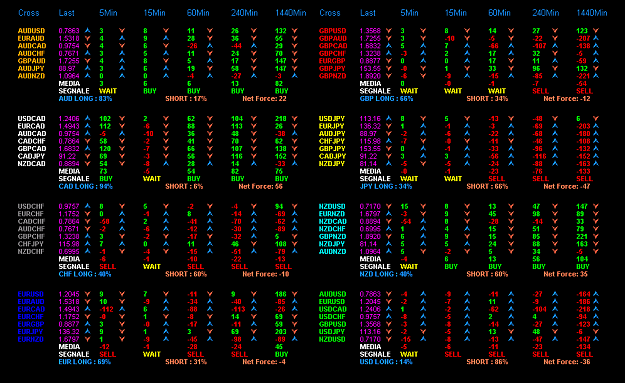Click the arrow after the 1440Min value 132 for AUDUSD in the AUD panel
This screenshot has height=383, width=625.
coord(295,31)
